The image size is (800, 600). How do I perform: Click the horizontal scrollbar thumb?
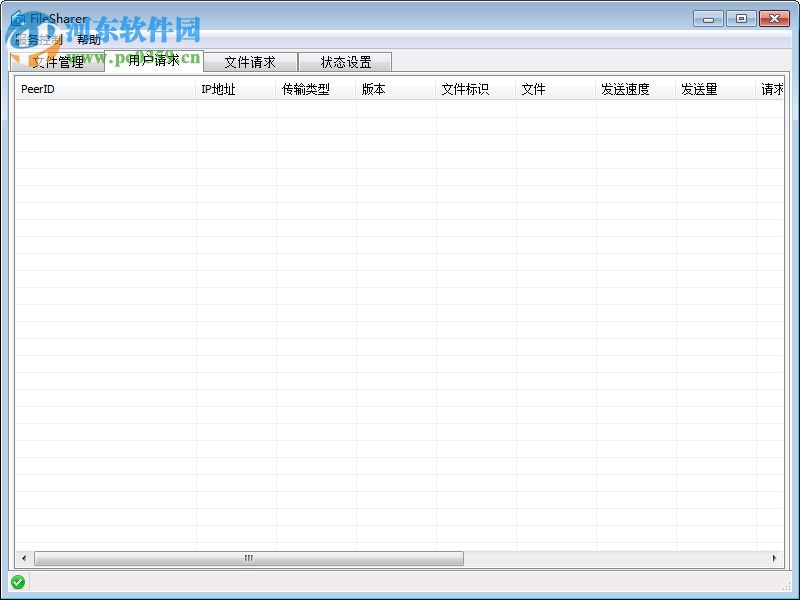(x=248, y=559)
